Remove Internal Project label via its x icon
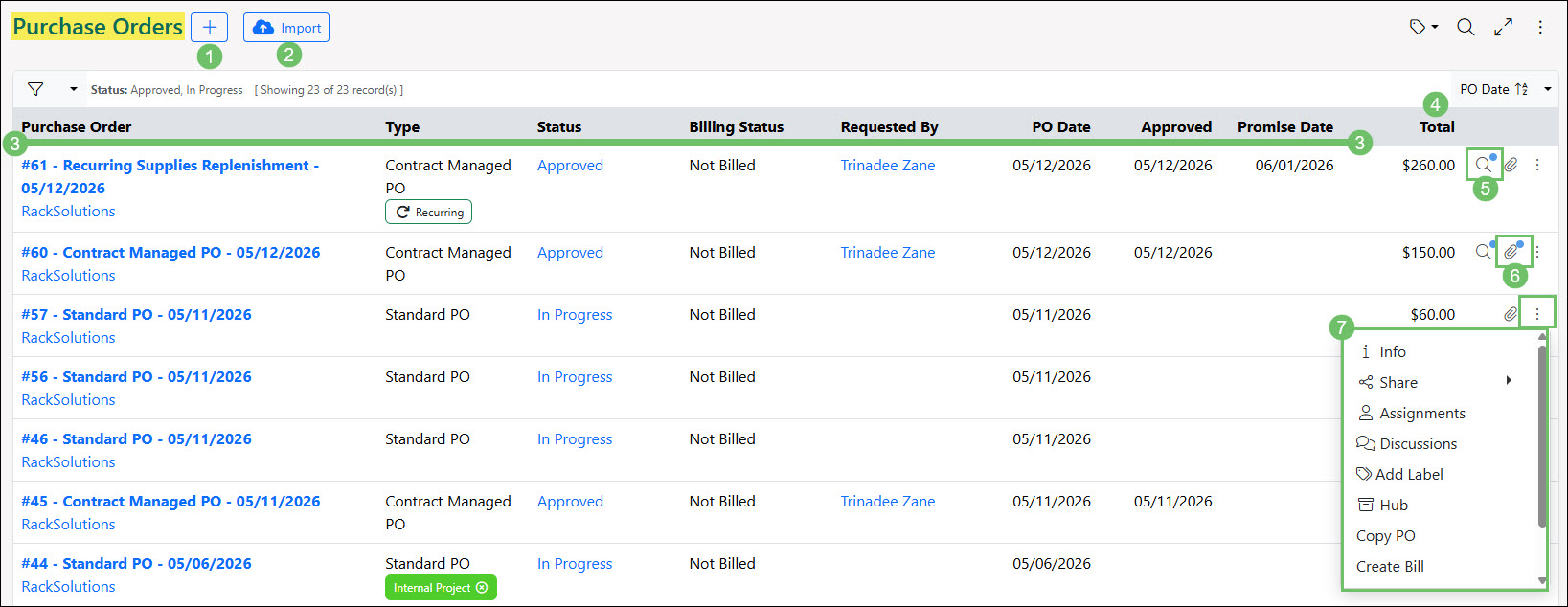 click(482, 588)
